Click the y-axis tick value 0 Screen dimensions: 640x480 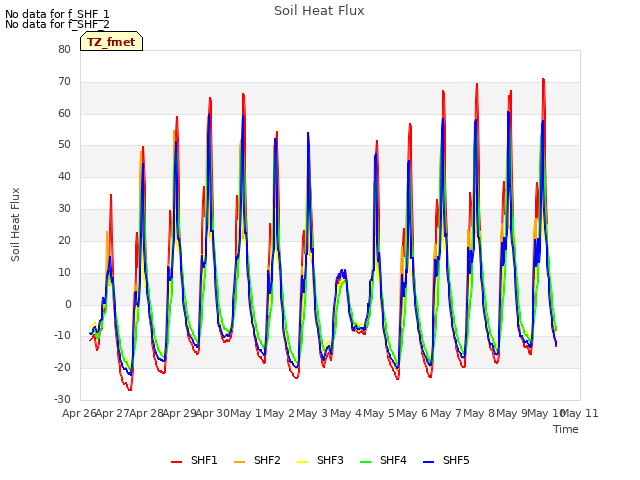pyautogui.click(x=68, y=304)
